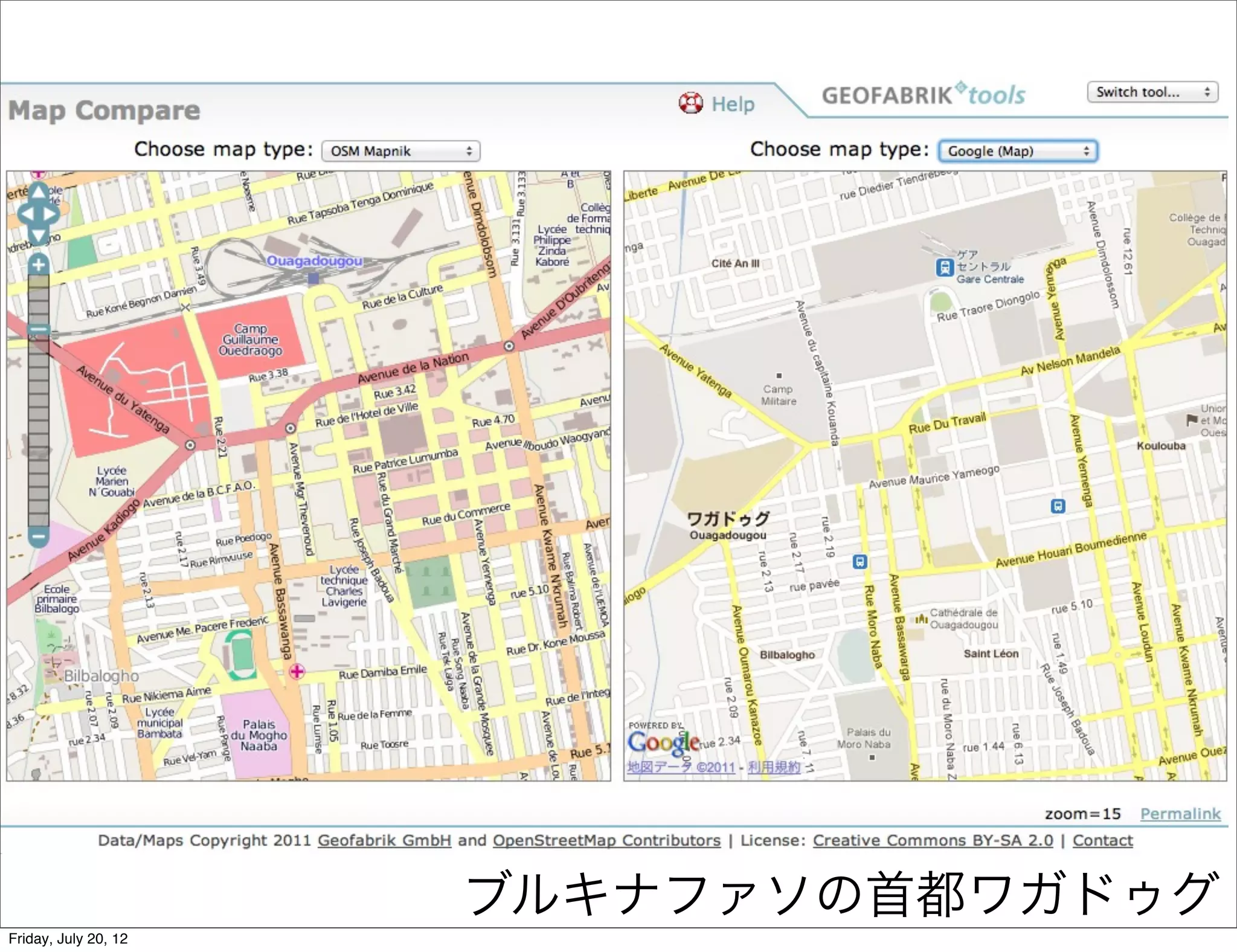Pan the OSM map down
Image resolution: width=1237 pixels, height=952 pixels.
point(38,236)
